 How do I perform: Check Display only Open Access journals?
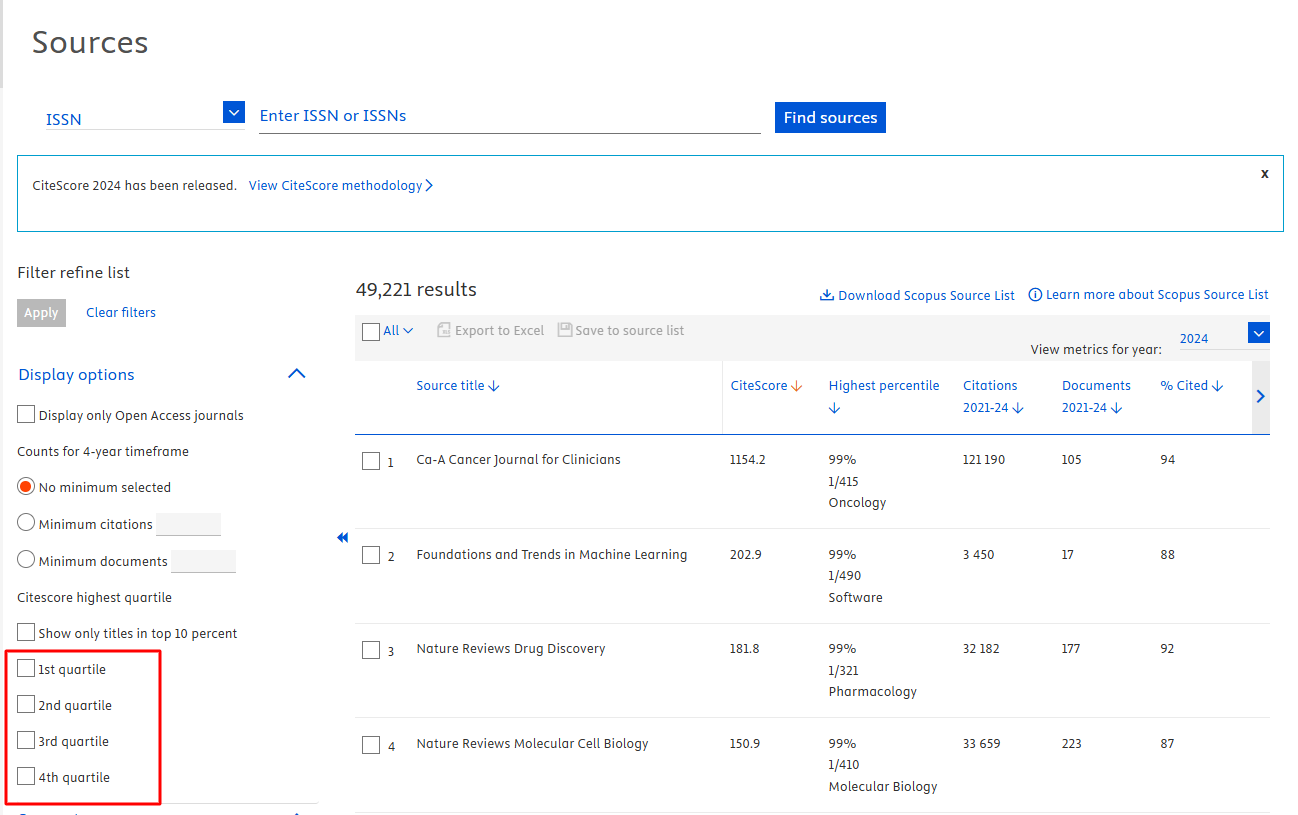[26, 415]
